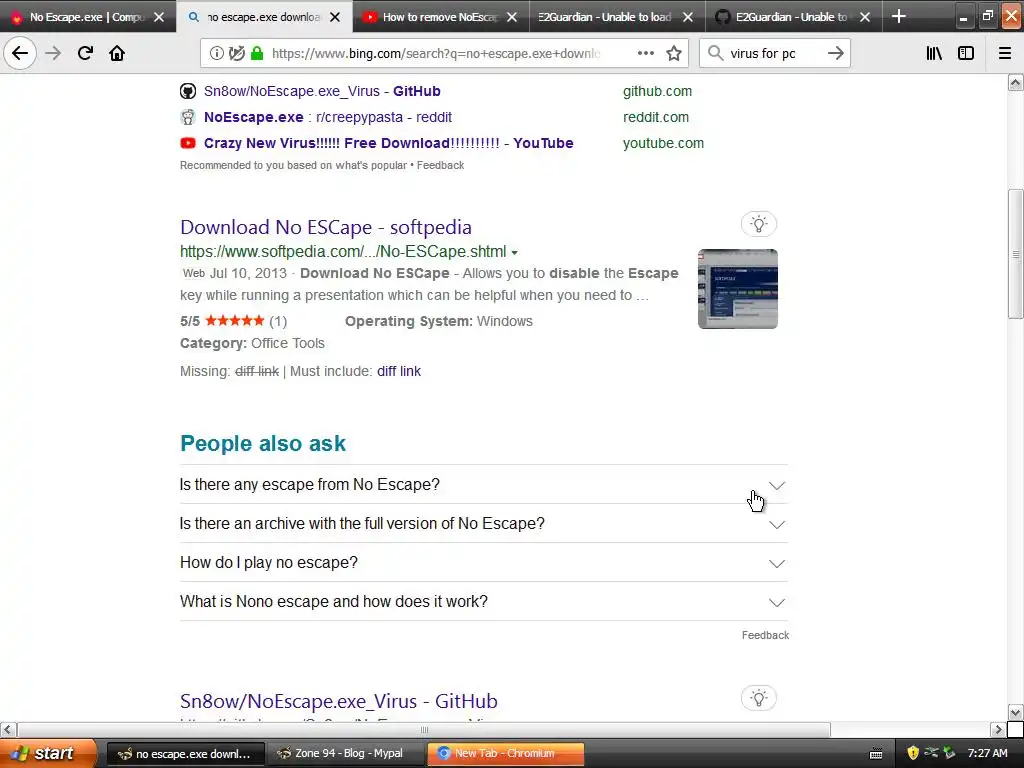Show site information icon in address bar

click(x=217, y=54)
